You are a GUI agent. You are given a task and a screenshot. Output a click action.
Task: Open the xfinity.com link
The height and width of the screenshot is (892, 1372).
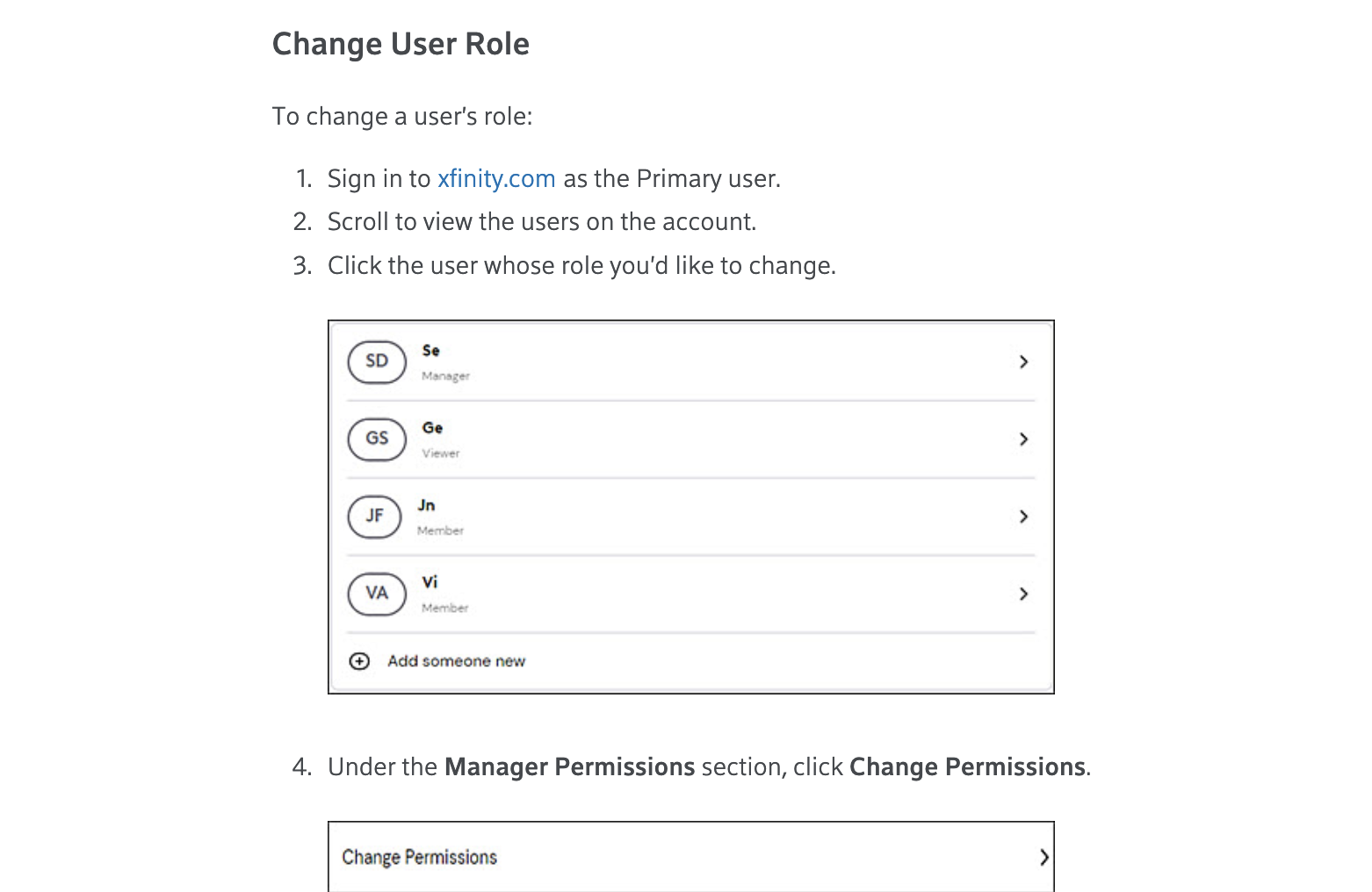tap(496, 178)
